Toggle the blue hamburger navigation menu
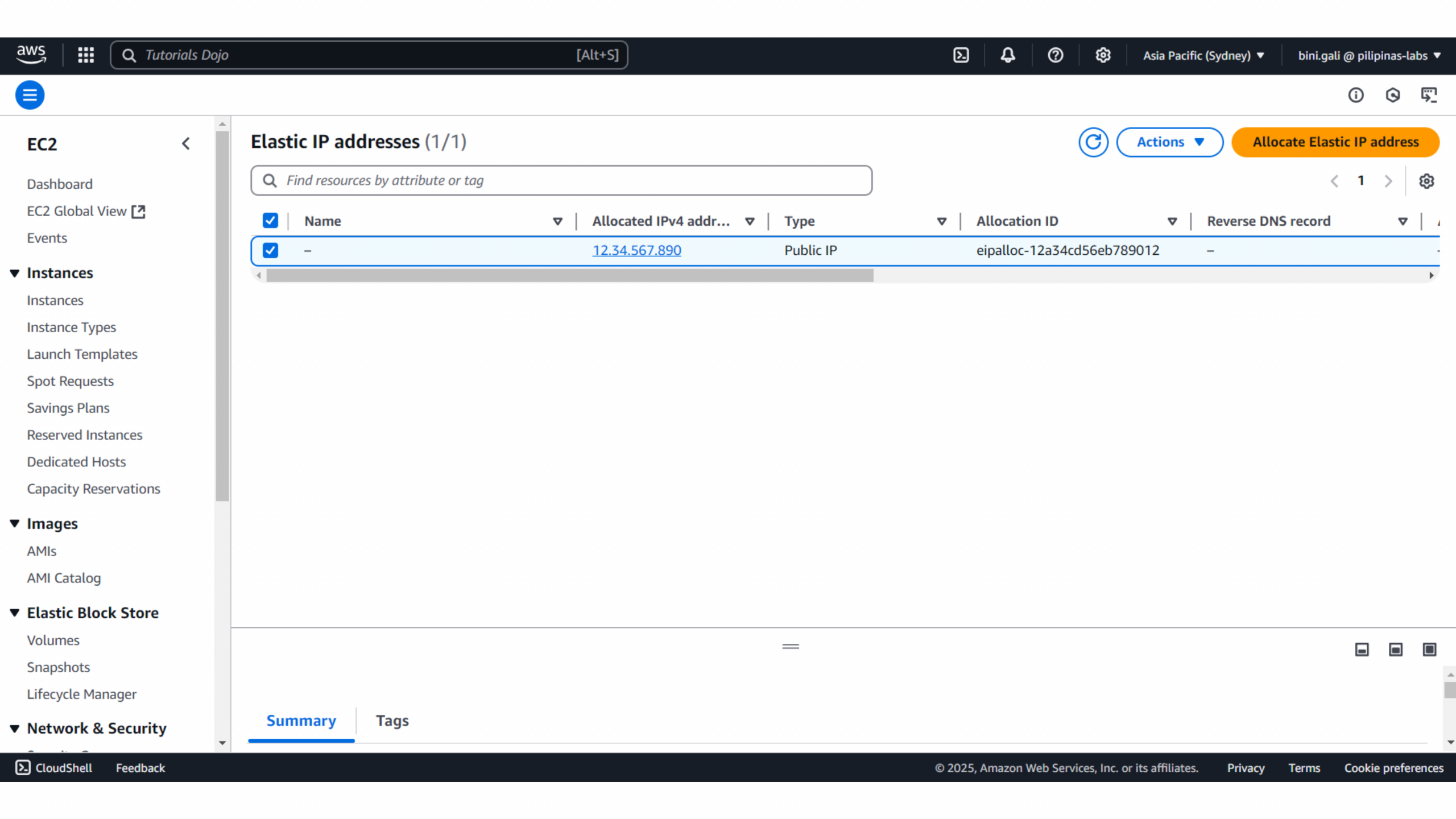This screenshot has width=1456, height=819. point(30,95)
